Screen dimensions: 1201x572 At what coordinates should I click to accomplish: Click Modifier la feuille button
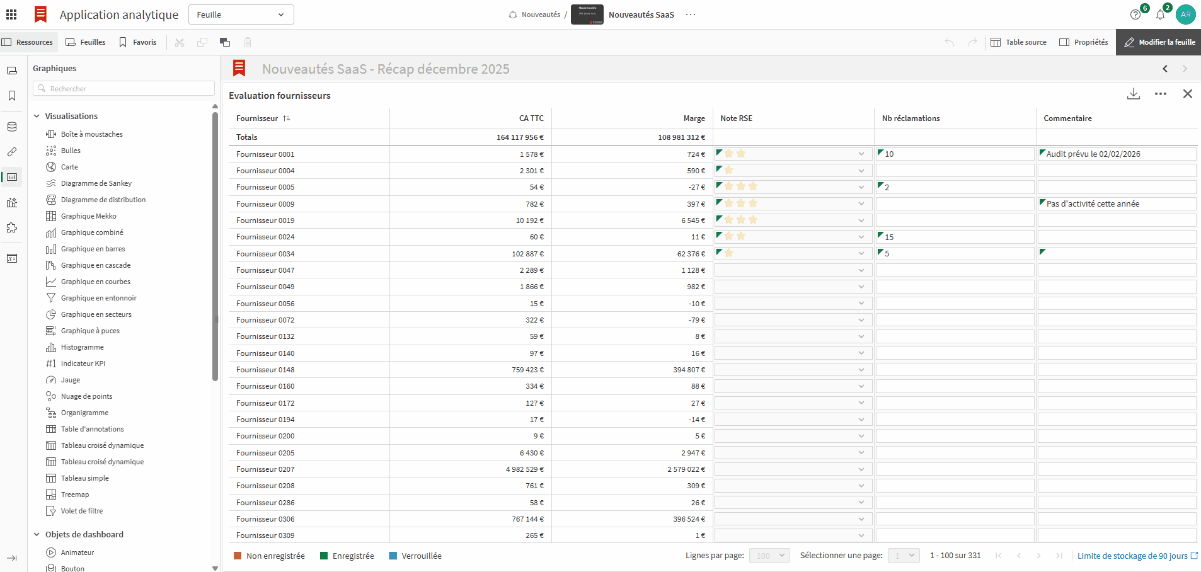pyautogui.click(x=1158, y=43)
